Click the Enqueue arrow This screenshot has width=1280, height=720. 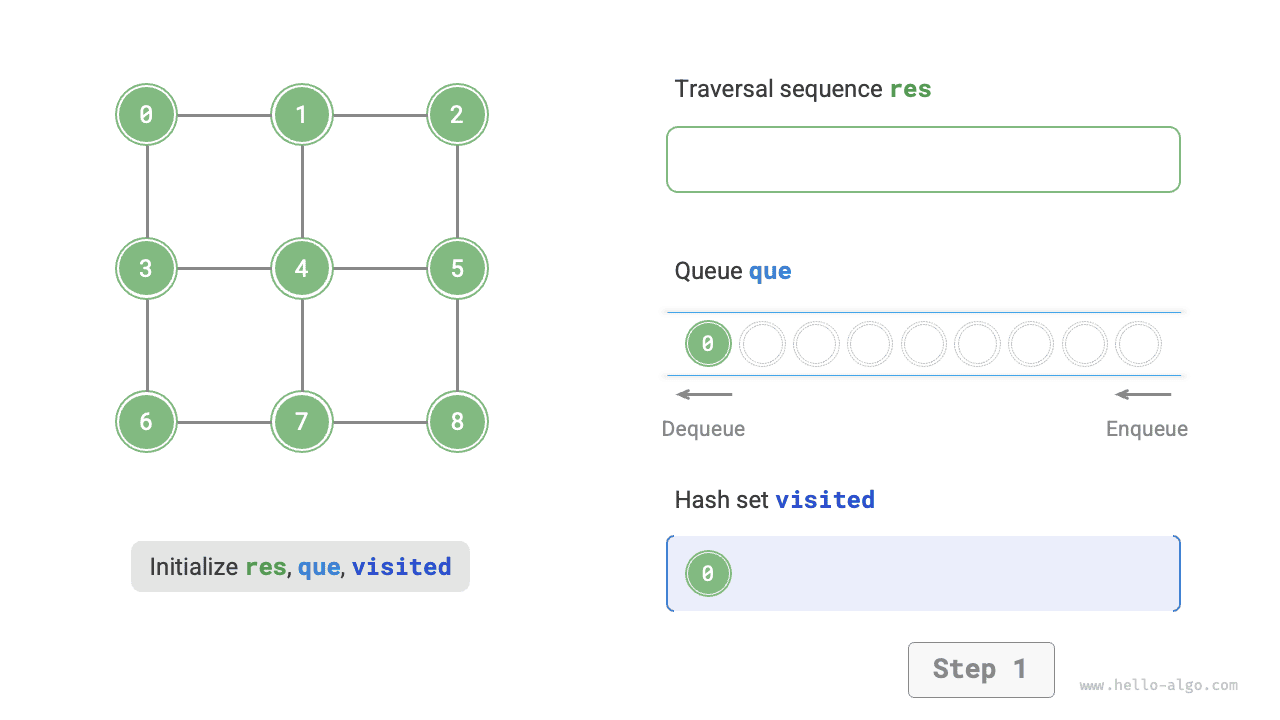click(x=1143, y=394)
